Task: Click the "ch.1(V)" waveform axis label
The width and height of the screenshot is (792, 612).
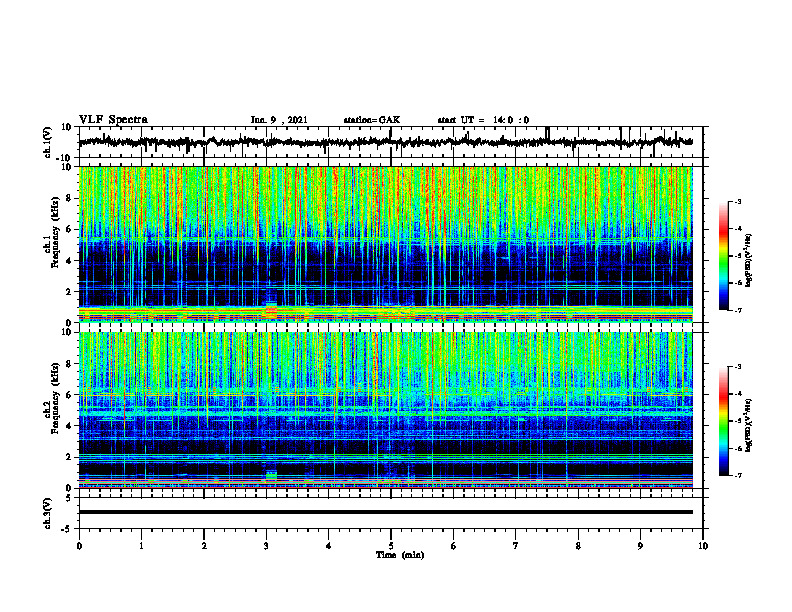Action: point(48,142)
